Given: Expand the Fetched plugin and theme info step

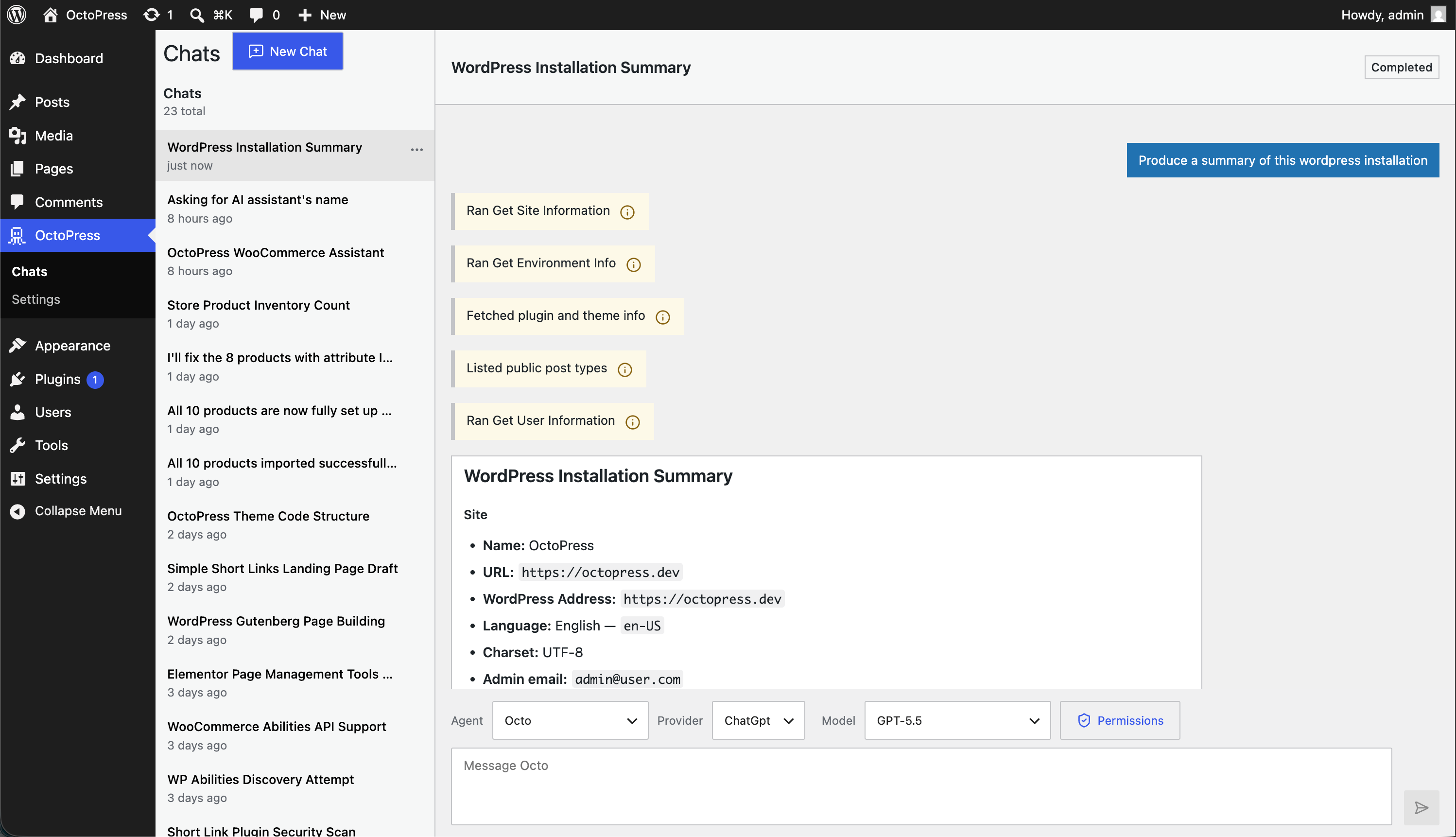Looking at the screenshot, I should tap(568, 316).
